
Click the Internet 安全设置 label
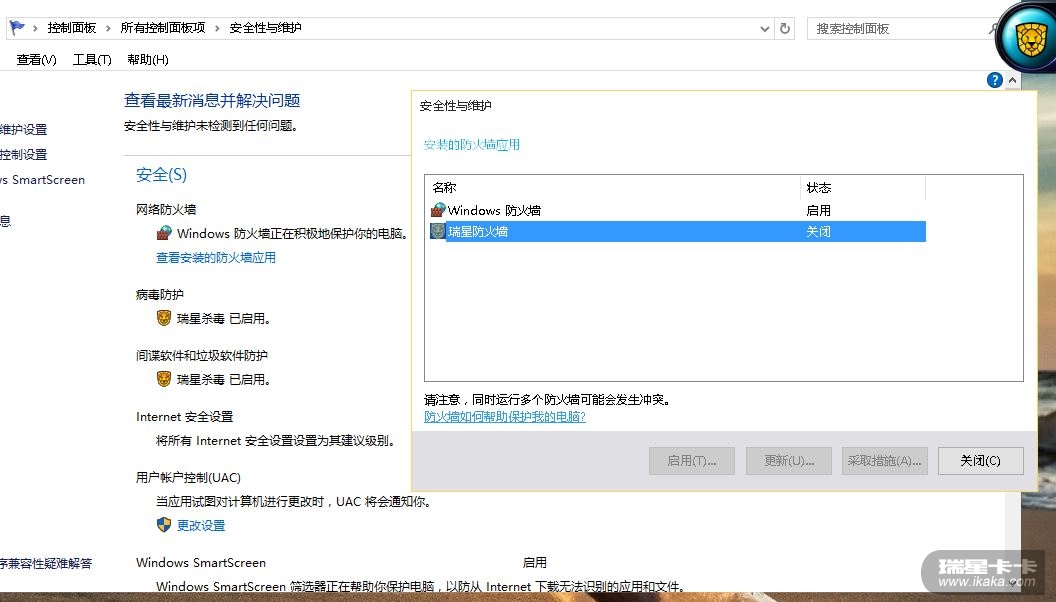click(185, 417)
